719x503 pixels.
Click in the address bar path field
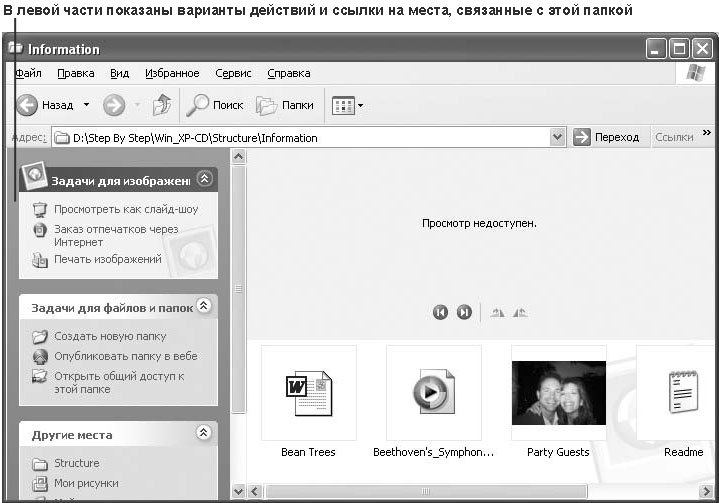coord(301,138)
